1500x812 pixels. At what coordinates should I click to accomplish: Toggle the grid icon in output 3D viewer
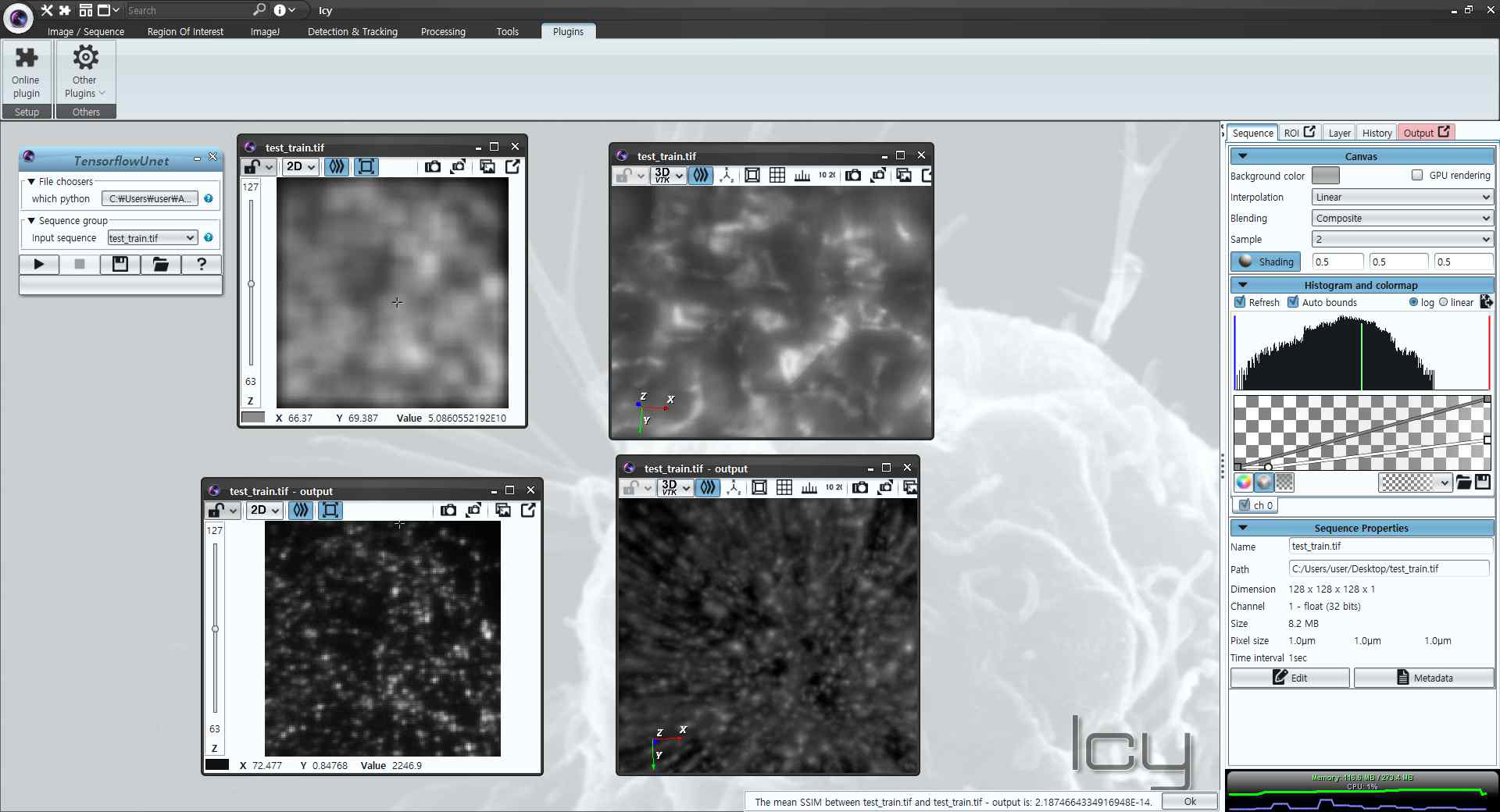point(784,488)
